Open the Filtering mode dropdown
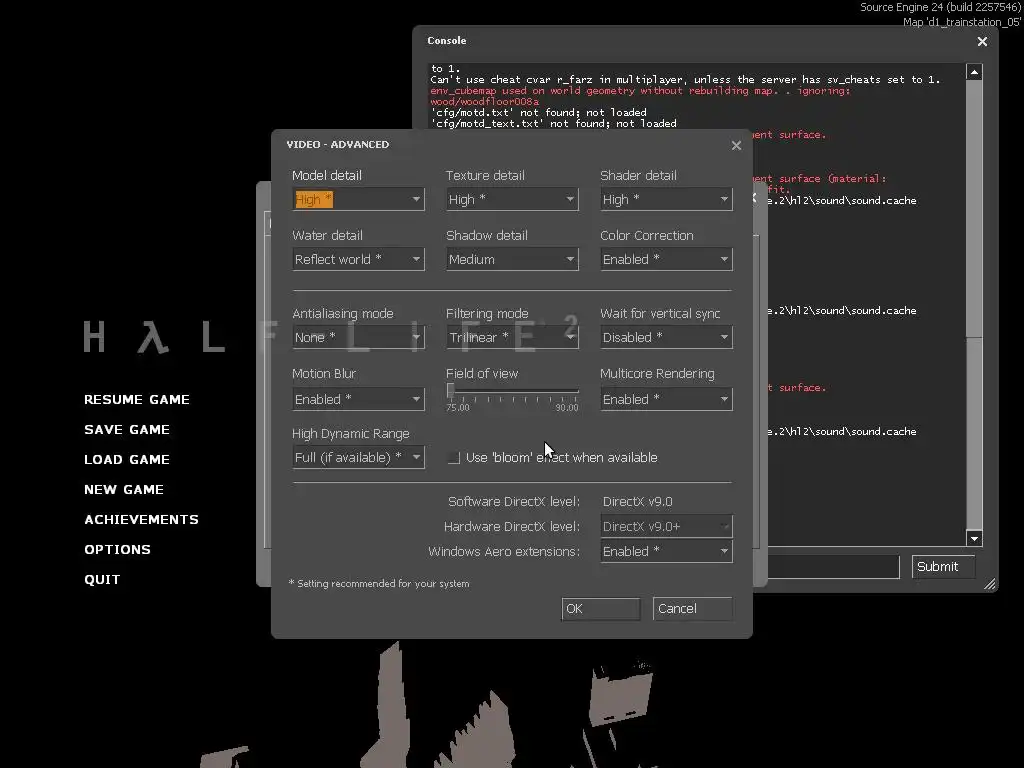Image resolution: width=1024 pixels, height=768 pixels. click(512, 337)
